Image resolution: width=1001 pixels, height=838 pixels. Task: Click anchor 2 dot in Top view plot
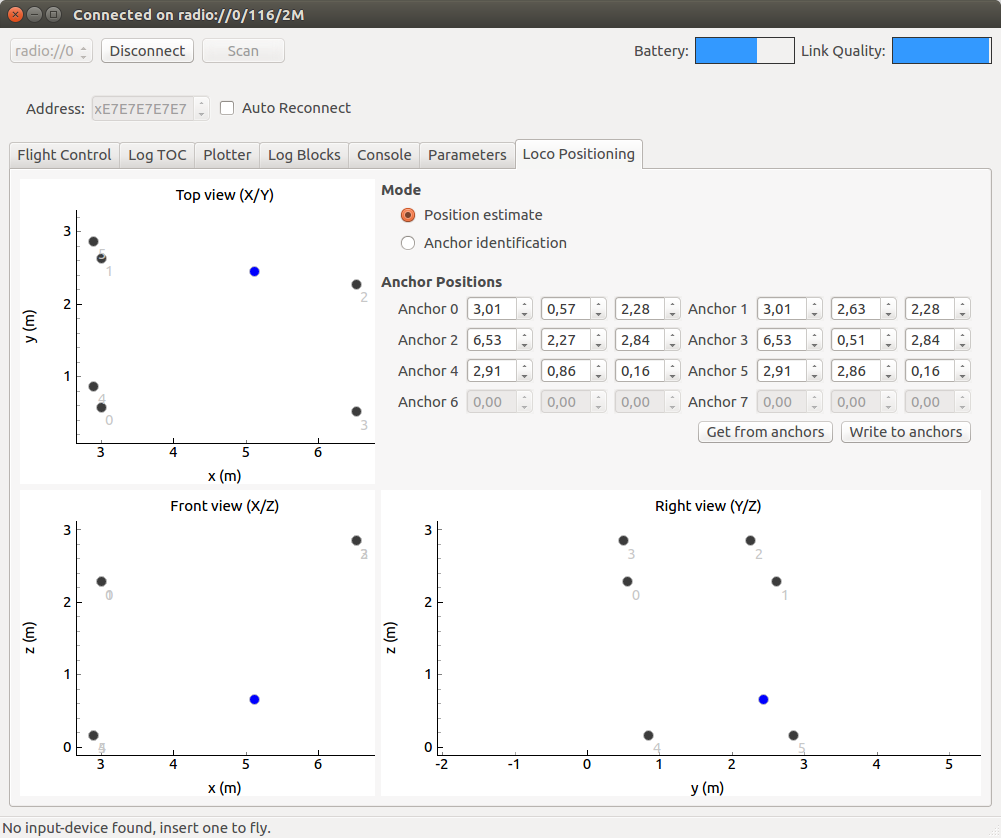[356, 284]
